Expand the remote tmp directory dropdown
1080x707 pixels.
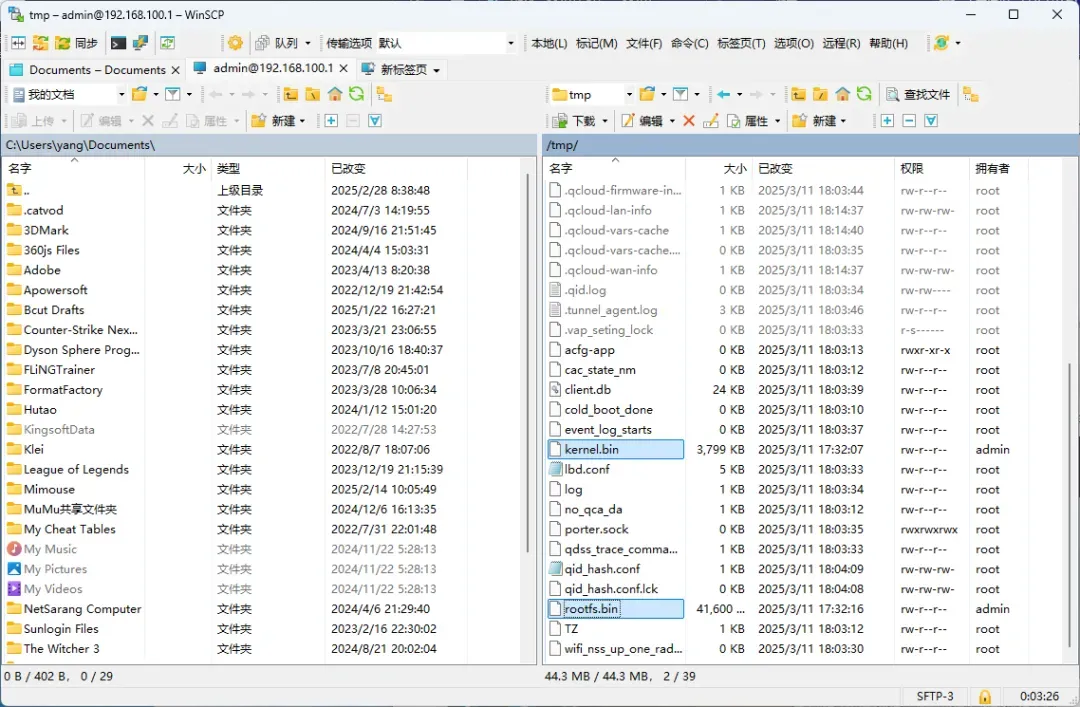[x=628, y=94]
